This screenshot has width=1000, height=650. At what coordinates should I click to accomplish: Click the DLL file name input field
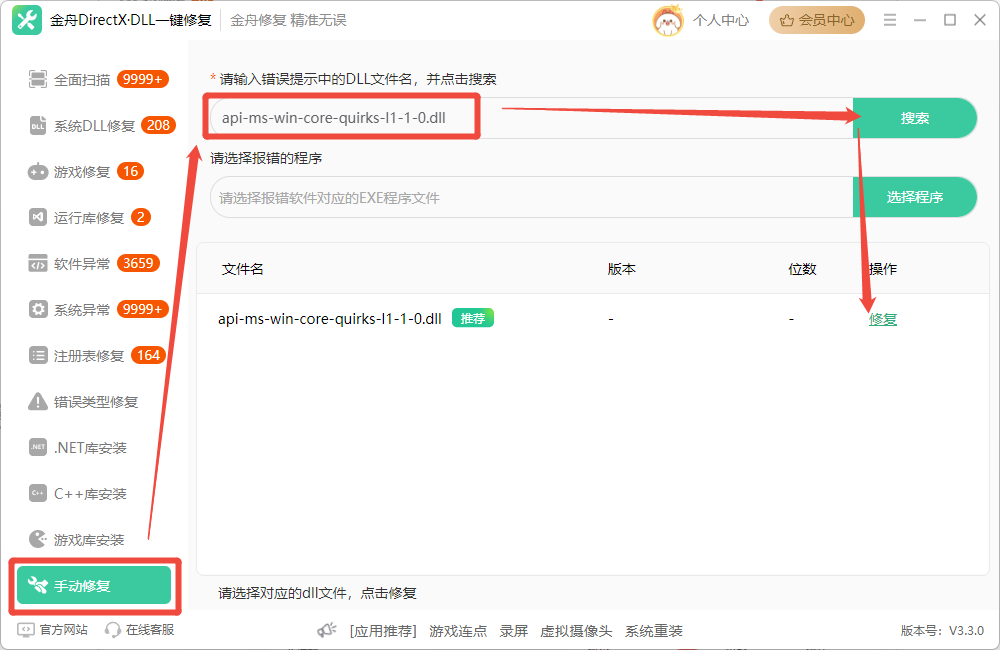(532, 118)
